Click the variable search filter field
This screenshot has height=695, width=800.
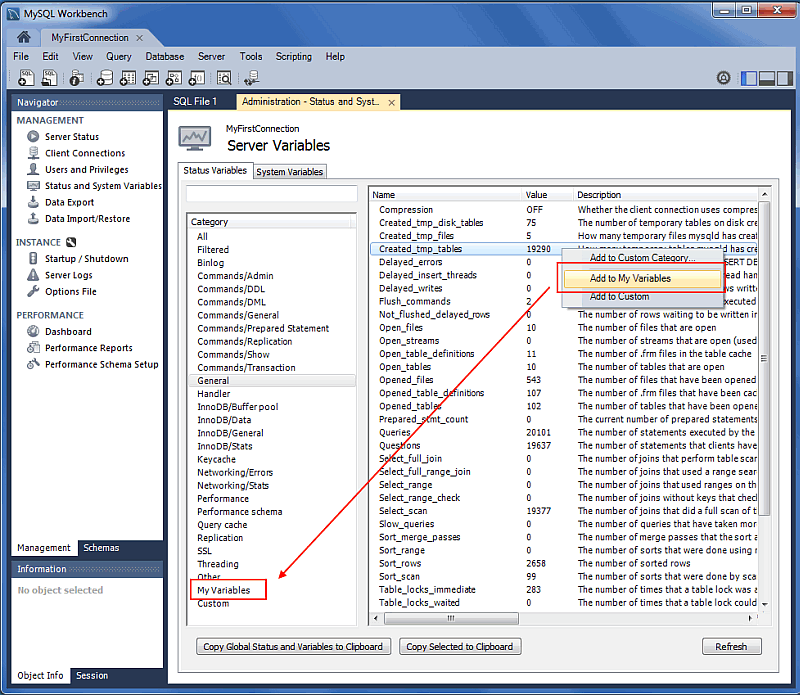pos(272,194)
